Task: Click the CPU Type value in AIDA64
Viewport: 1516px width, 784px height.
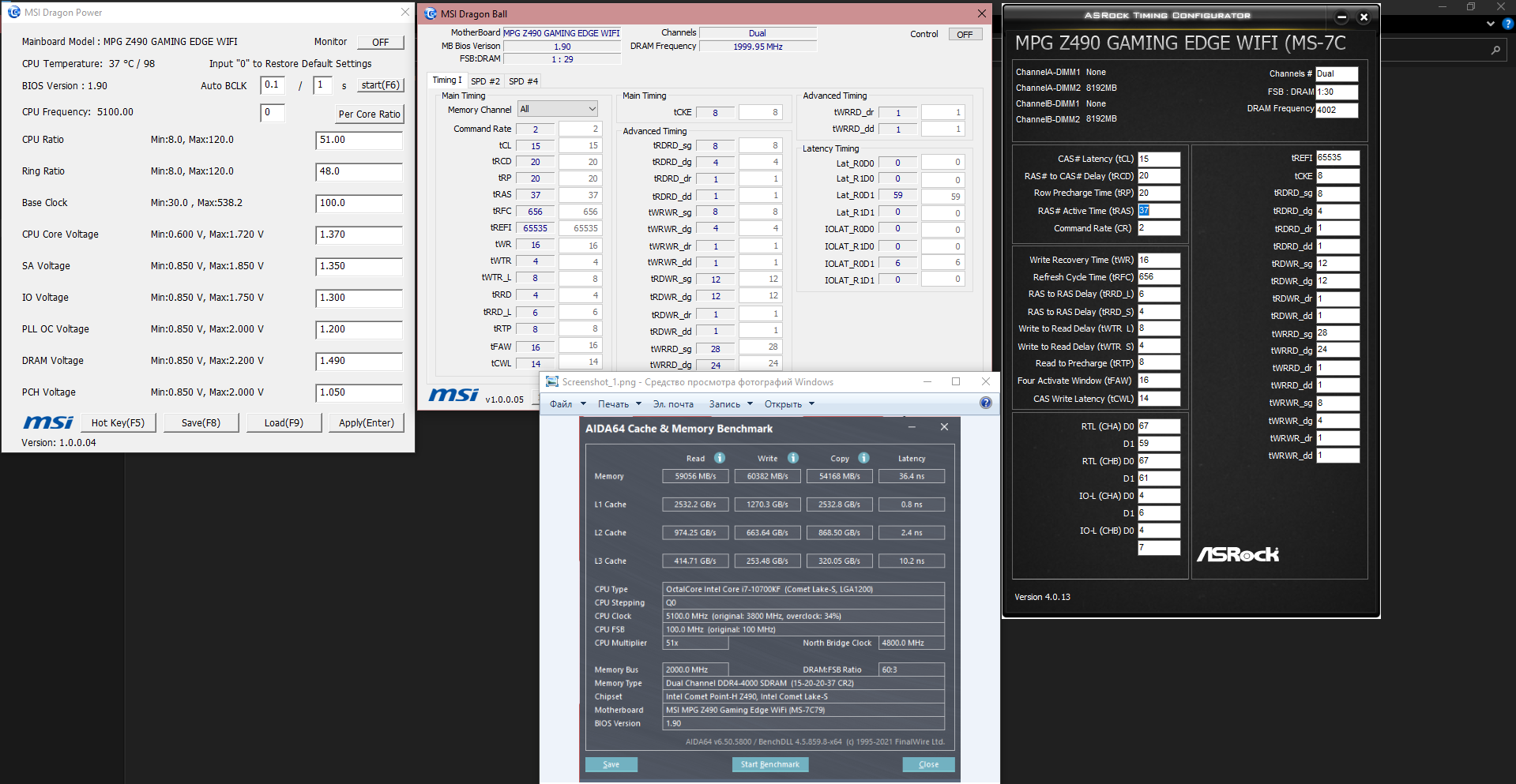Action: [x=803, y=589]
